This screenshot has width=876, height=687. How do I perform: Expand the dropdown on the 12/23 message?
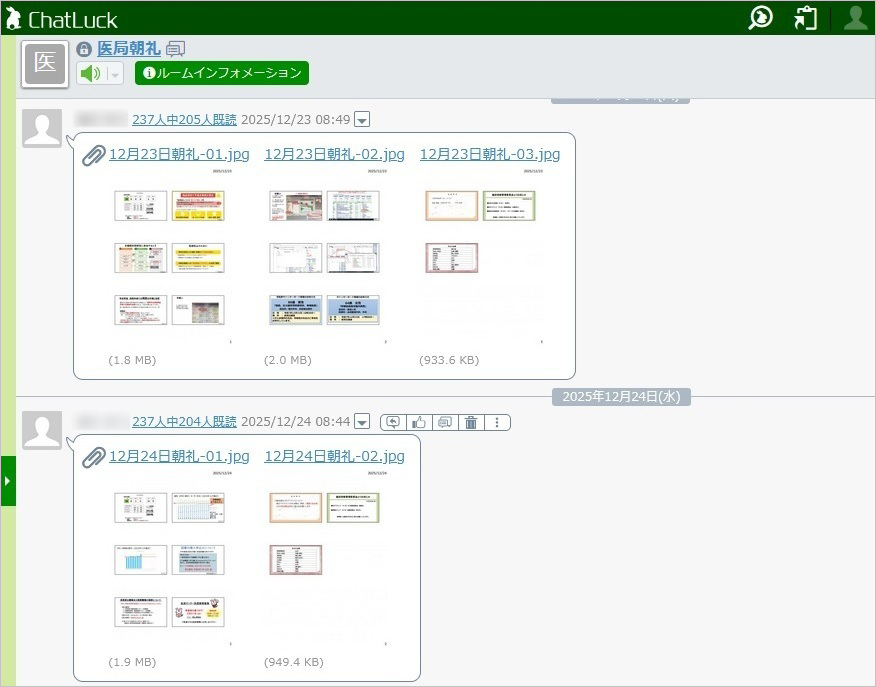coord(362,120)
